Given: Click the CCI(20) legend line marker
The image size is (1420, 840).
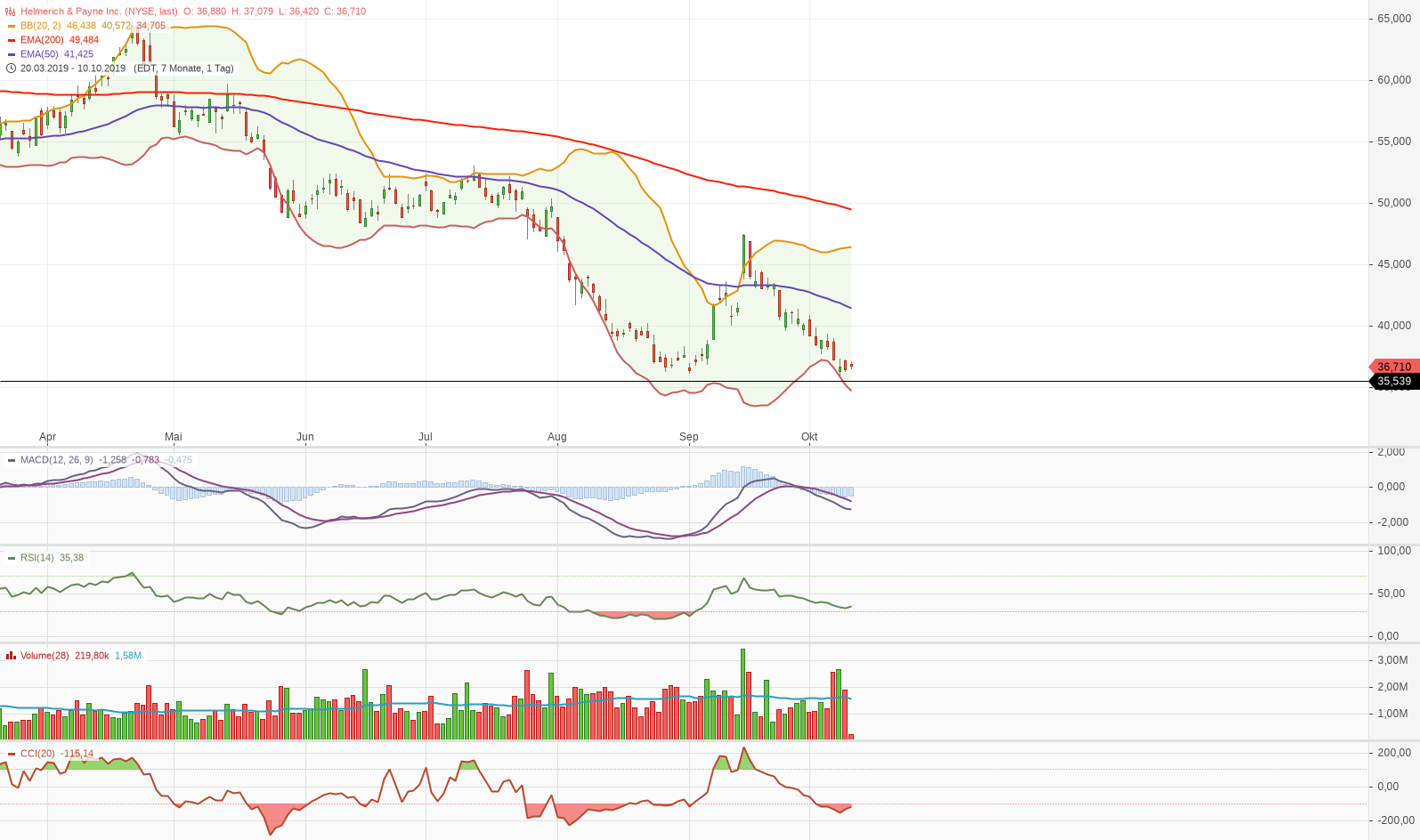Looking at the screenshot, I should (12, 754).
